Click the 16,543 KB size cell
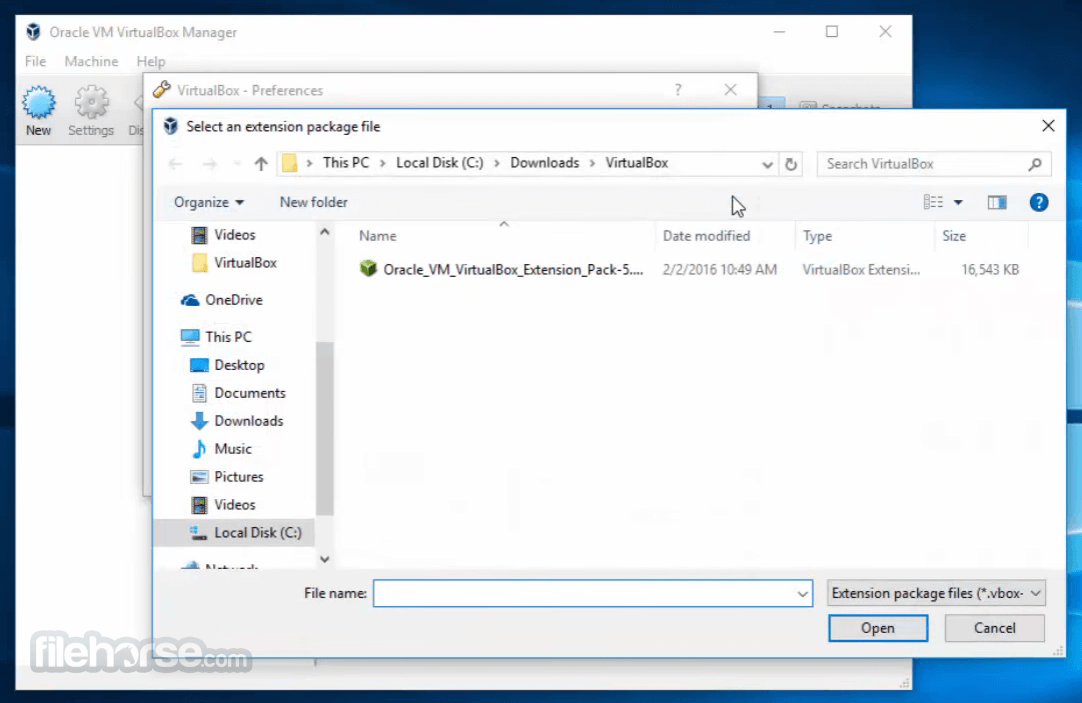 pyautogui.click(x=990, y=270)
